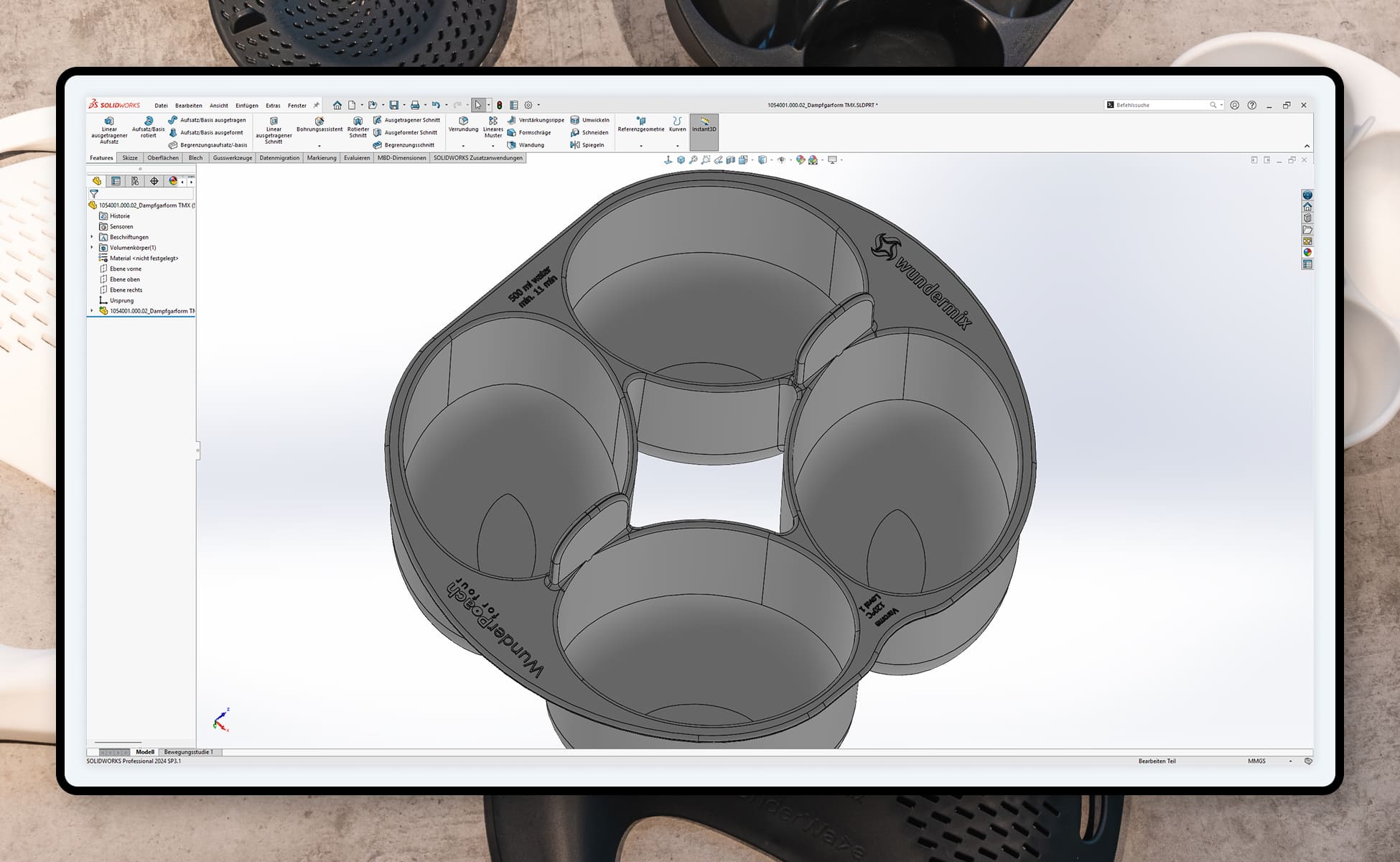Choose Schneiden command
The width and height of the screenshot is (1400, 862).
coord(589,132)
